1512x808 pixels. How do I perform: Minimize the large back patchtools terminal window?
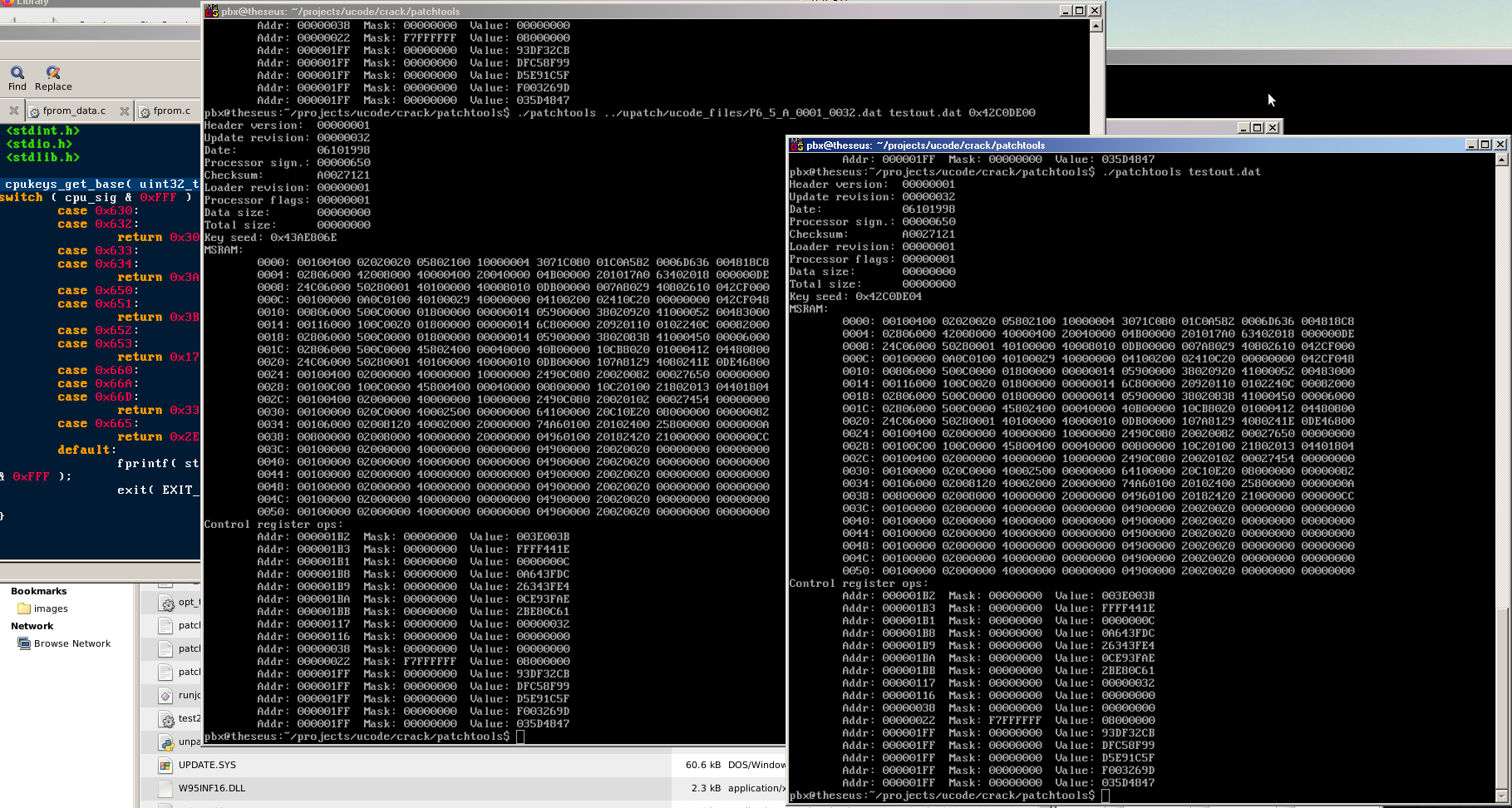tap(1066, 11)
